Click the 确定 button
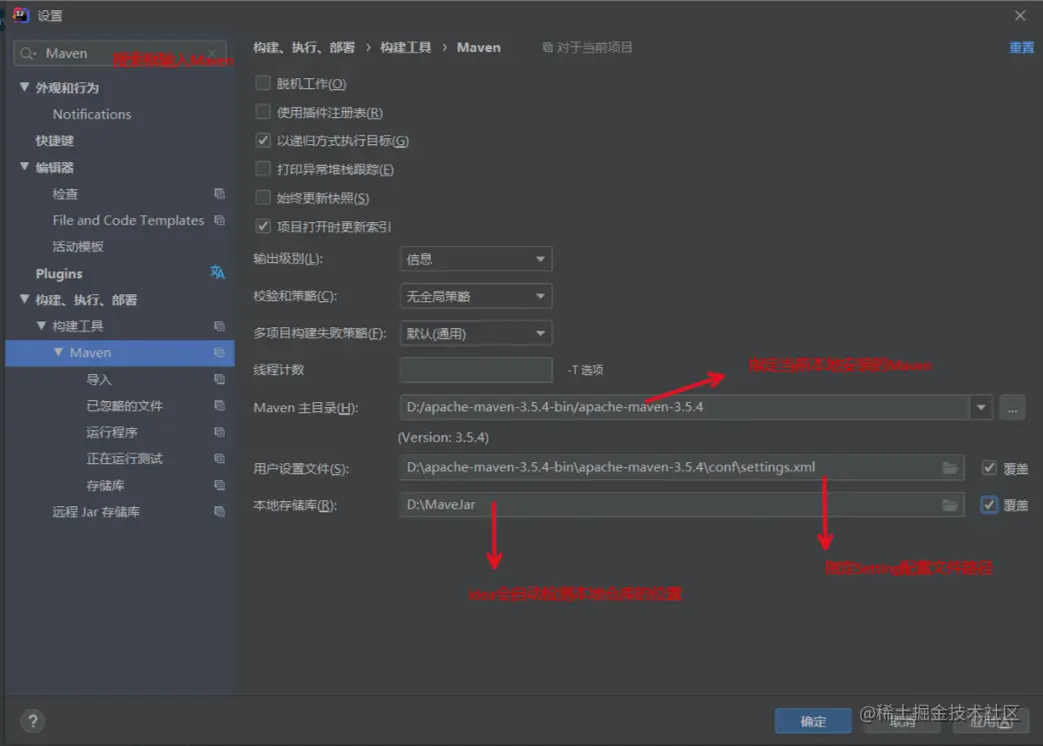The image size is (1043, 746). coord(813,721)
